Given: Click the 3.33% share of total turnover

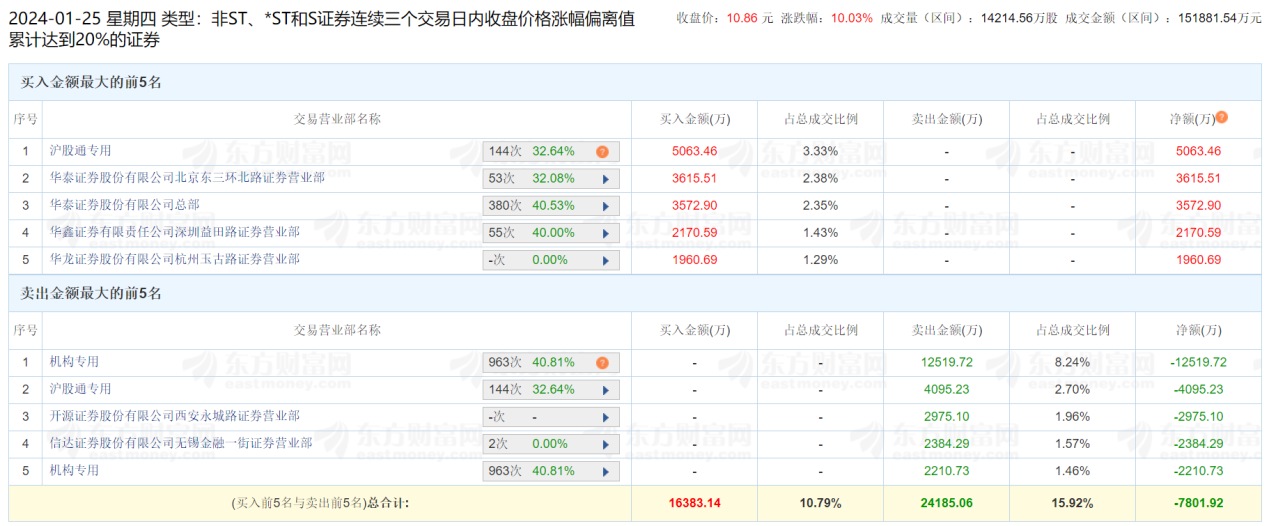Looking at the screenshot, I should (820, 152).
